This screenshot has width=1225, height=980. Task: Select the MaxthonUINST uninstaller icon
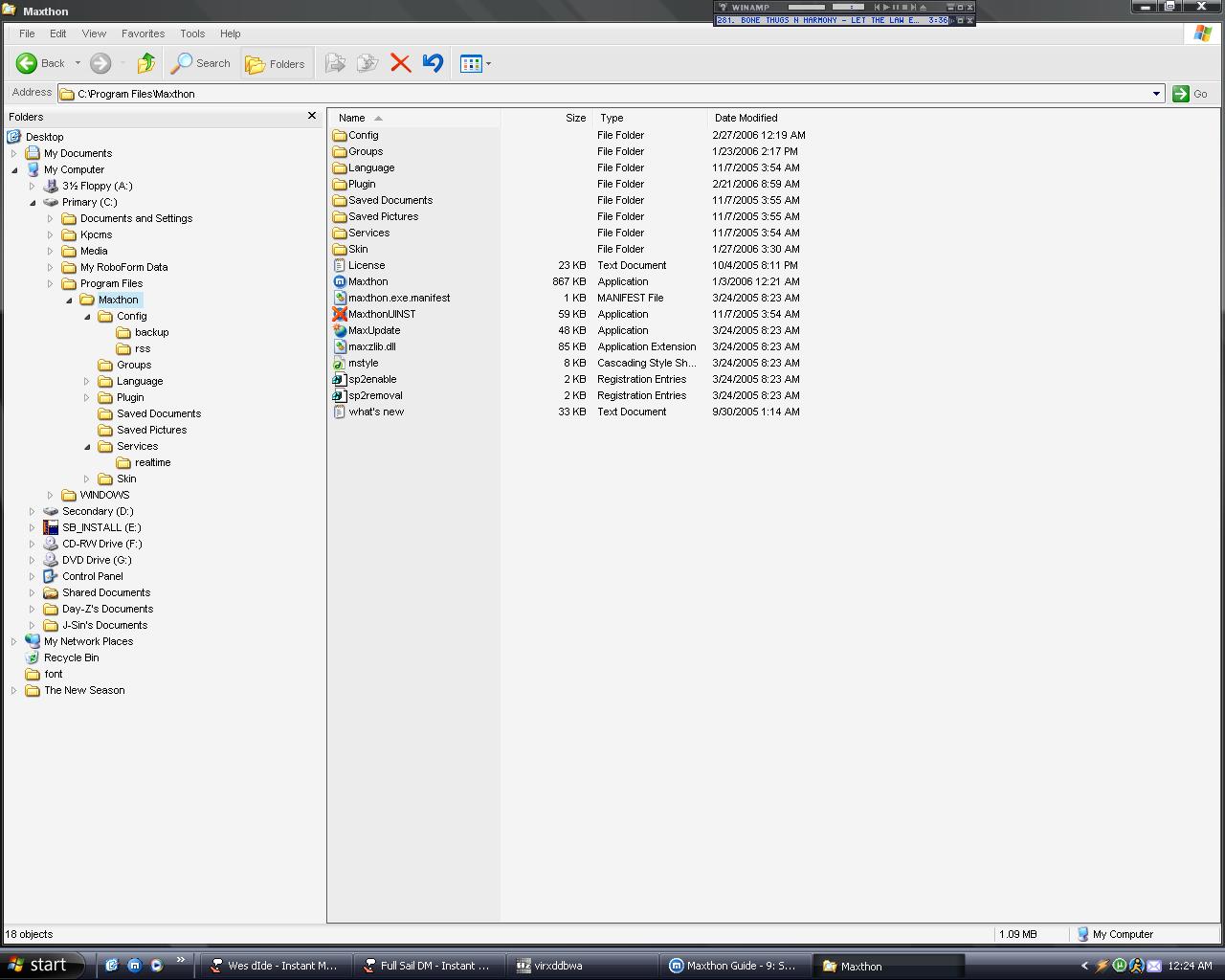(339, 315)
